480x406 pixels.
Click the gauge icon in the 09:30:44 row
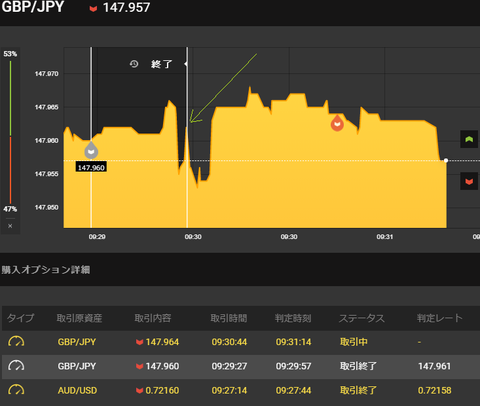16,342
